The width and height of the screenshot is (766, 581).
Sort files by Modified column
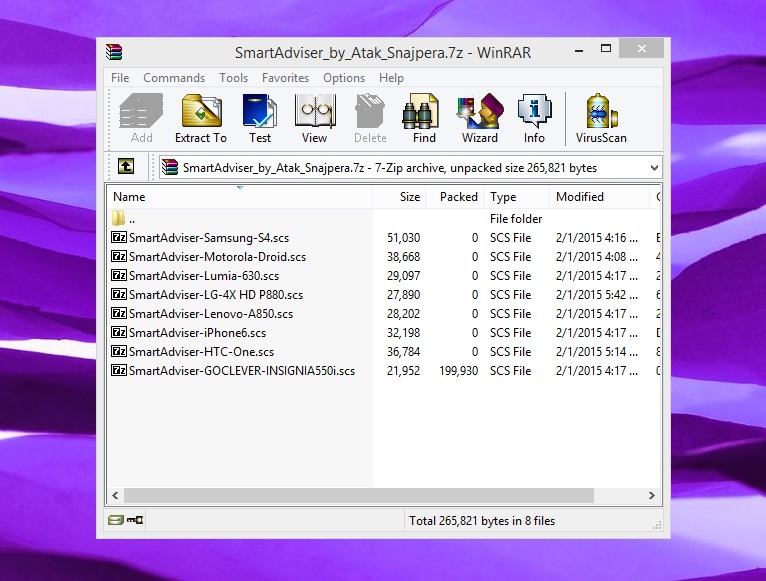coord(599,197)
